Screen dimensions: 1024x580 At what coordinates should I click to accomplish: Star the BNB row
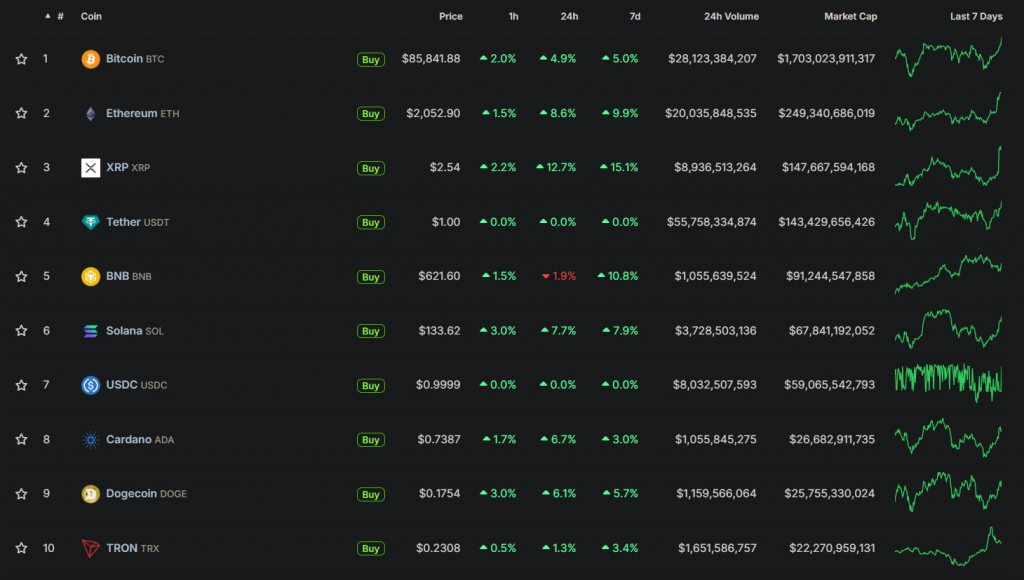[x=22, y=276]
